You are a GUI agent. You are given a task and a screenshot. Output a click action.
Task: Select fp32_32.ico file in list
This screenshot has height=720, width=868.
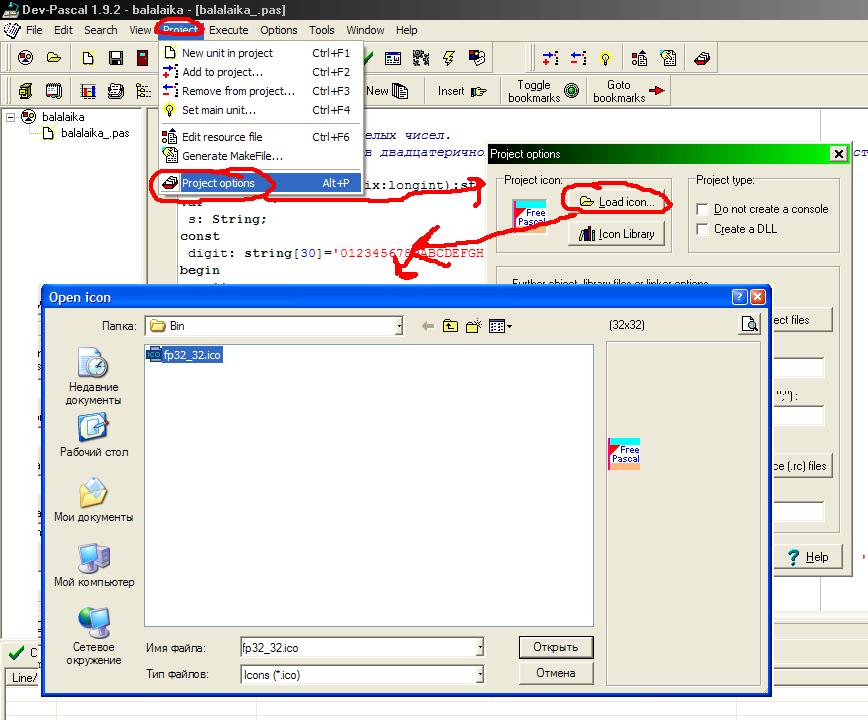click(192, 354)
